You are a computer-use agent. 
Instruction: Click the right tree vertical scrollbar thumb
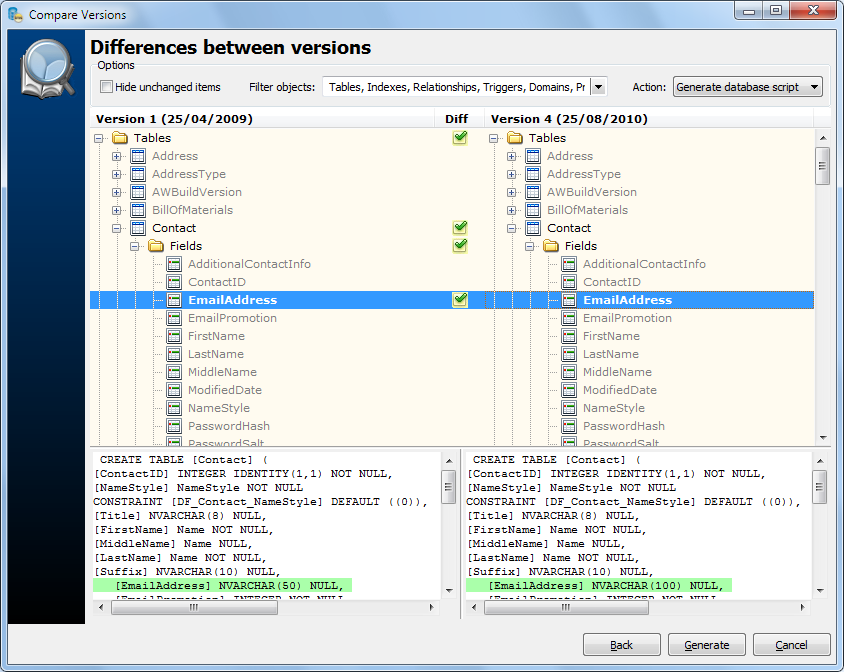point(822,164)
